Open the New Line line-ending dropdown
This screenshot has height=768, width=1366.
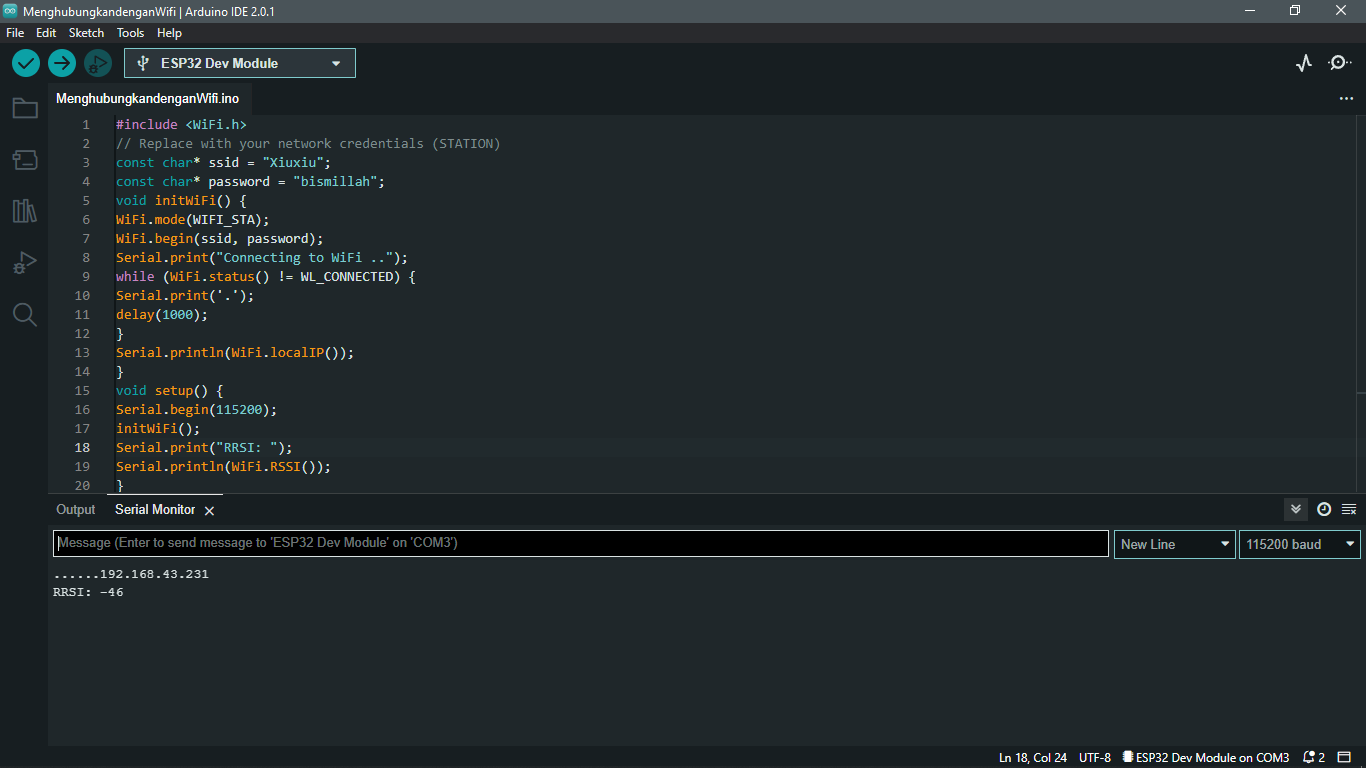pos(1174,544)
